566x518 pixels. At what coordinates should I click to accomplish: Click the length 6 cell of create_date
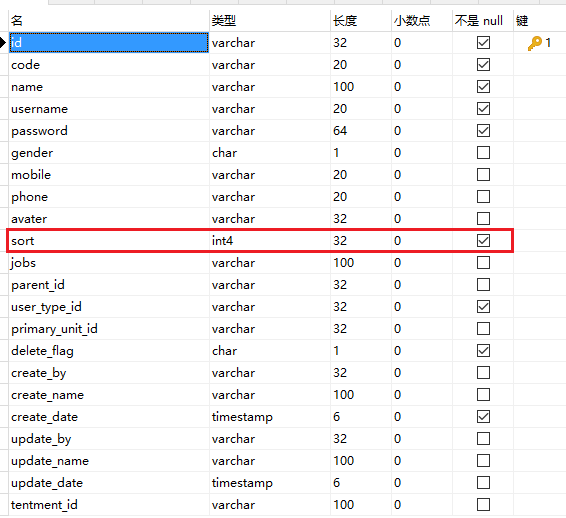pos(361,417)
